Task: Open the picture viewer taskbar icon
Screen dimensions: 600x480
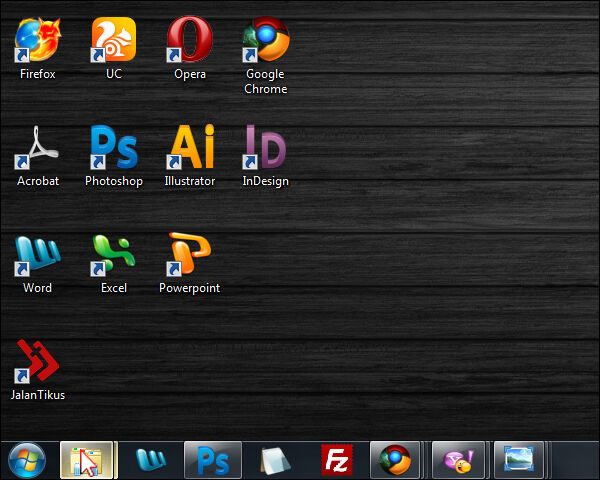Action: [519, 460]
